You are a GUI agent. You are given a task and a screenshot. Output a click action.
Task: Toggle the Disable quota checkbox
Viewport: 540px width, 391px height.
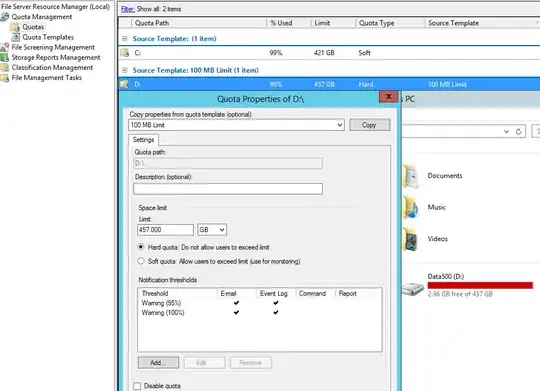[137, 386]
